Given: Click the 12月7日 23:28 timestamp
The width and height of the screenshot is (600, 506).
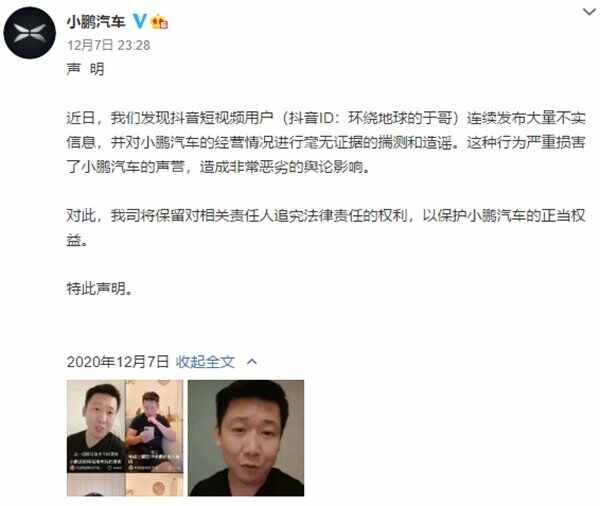Looking at the screenshot, I should point(109,45).
